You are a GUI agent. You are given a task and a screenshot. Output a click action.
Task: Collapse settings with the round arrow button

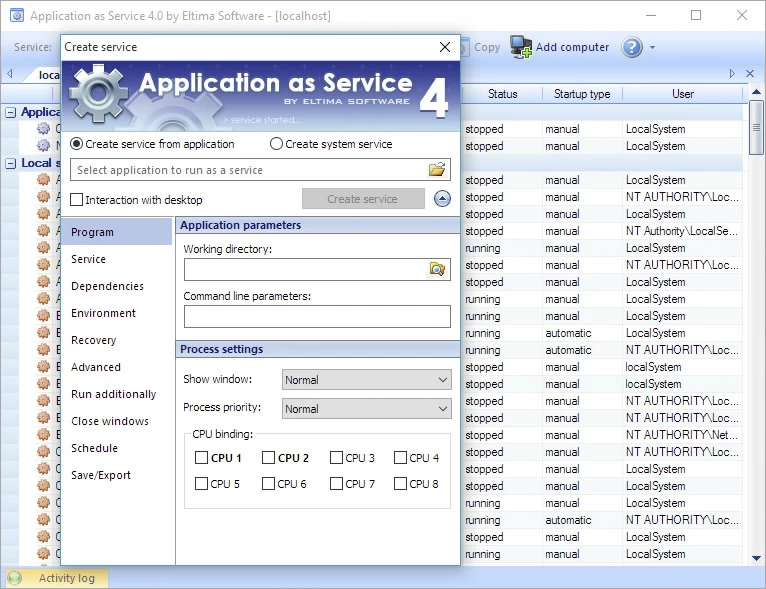click(443, 199)
